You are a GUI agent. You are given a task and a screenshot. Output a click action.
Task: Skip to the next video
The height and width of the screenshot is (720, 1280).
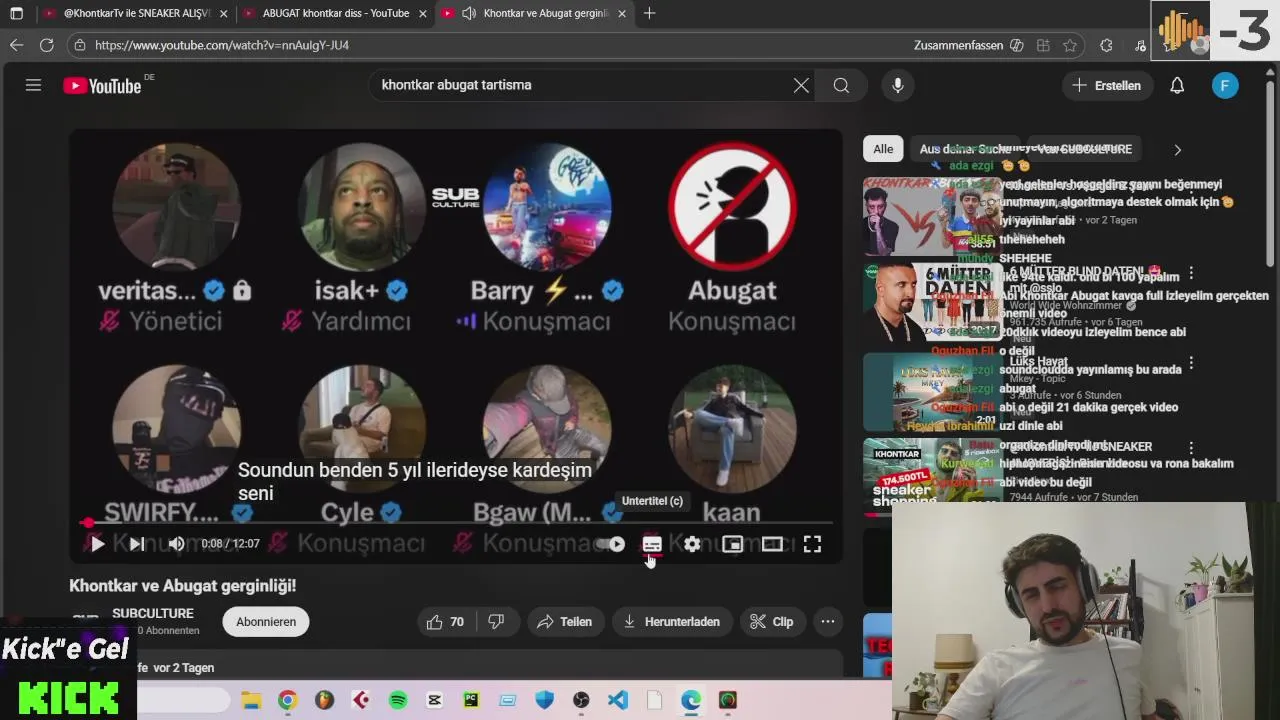click(137, 544)
